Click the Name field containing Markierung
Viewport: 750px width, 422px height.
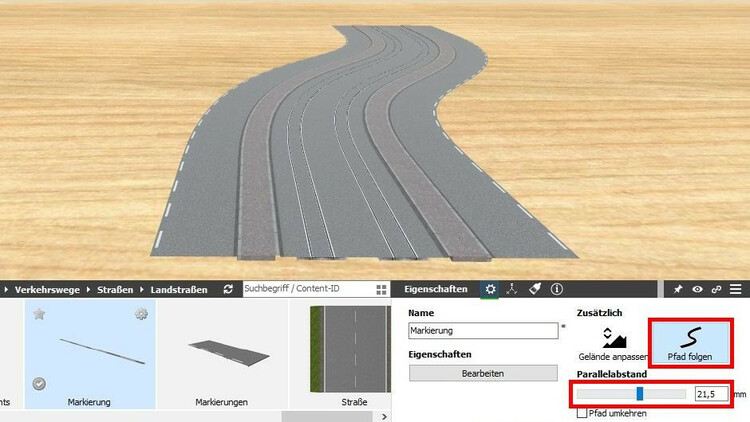tap(483, 331)
